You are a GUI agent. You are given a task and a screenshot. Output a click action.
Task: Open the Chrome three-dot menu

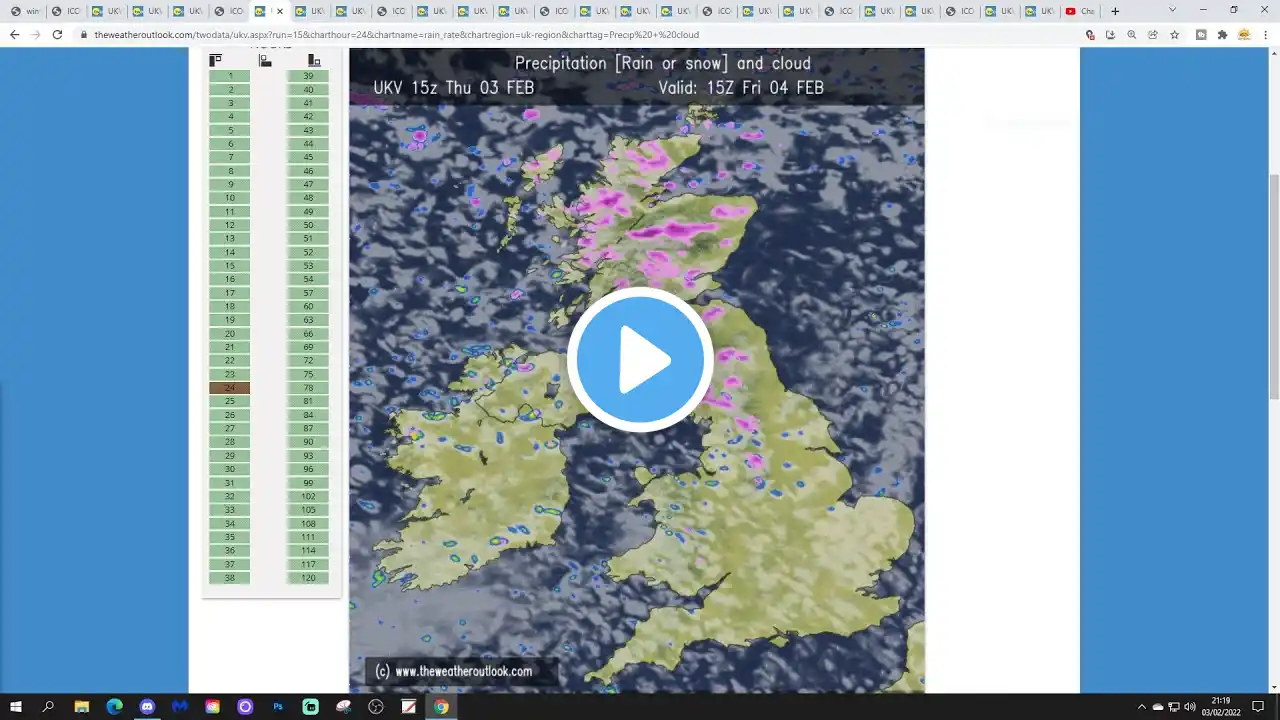coord(1265,34)
